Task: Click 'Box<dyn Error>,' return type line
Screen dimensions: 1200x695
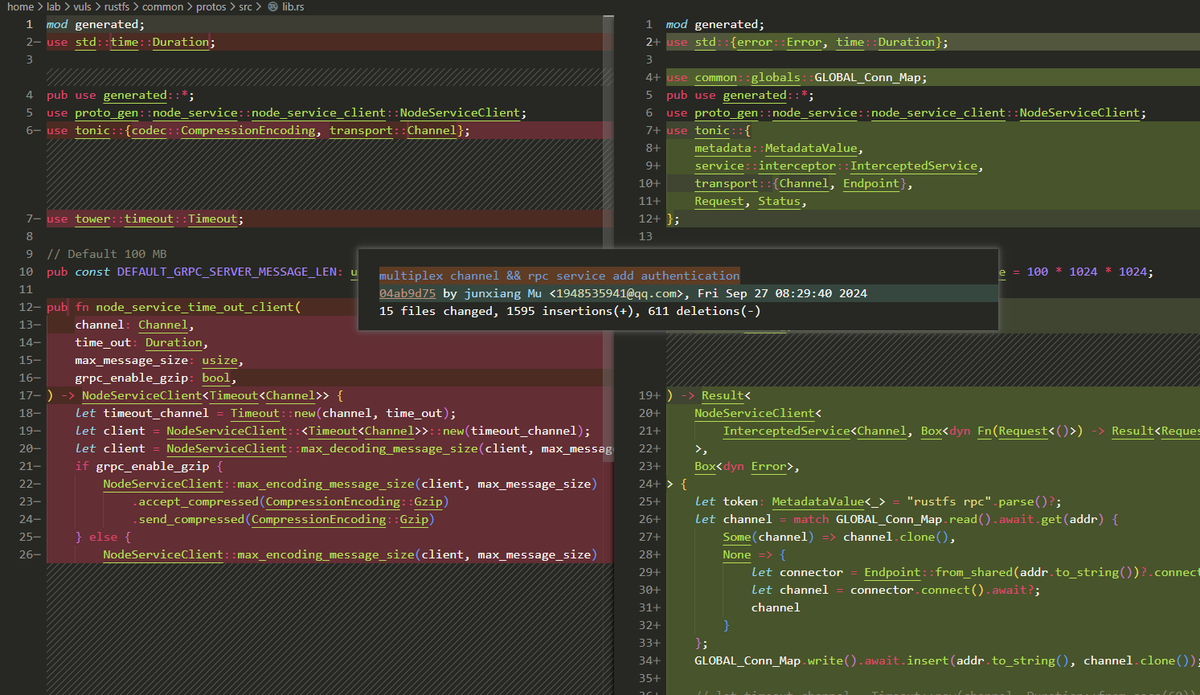Action: 748,466
